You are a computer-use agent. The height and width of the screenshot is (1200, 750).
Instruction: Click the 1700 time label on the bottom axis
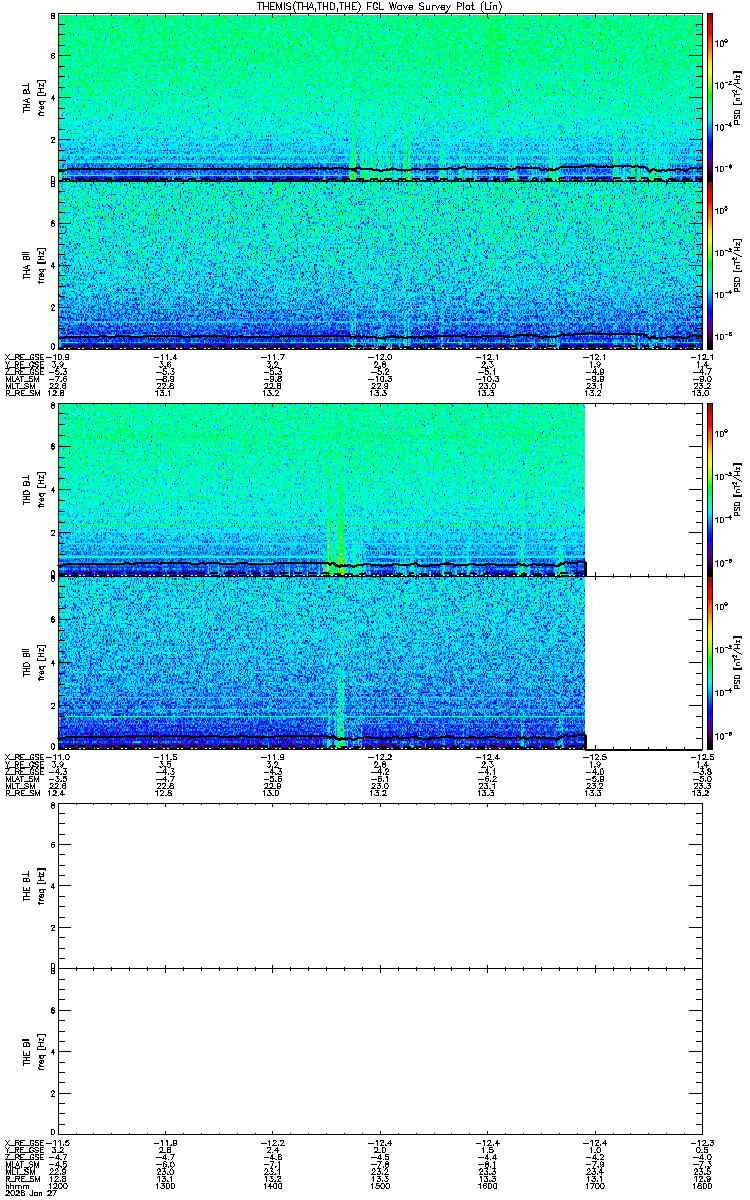[x=595, y=1185]
